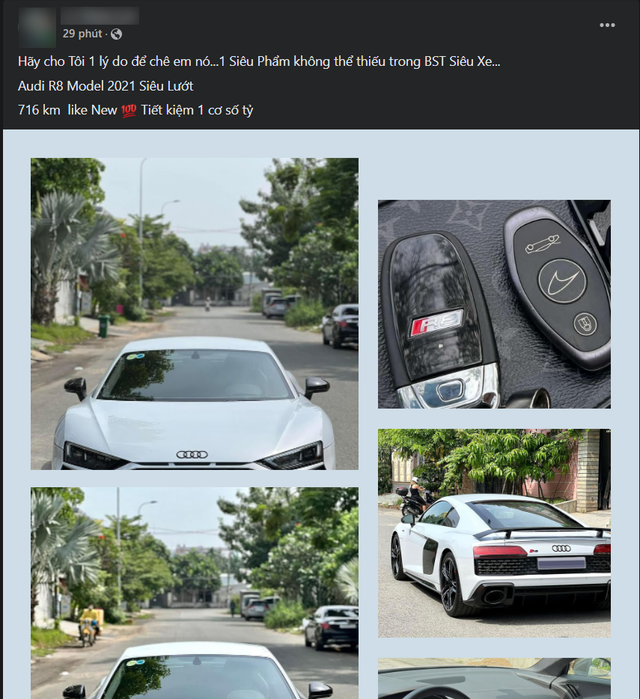The width and height of the screenshot is (640, 699).
Task: Open the R8 key fob photo
Action: point(494,304)
